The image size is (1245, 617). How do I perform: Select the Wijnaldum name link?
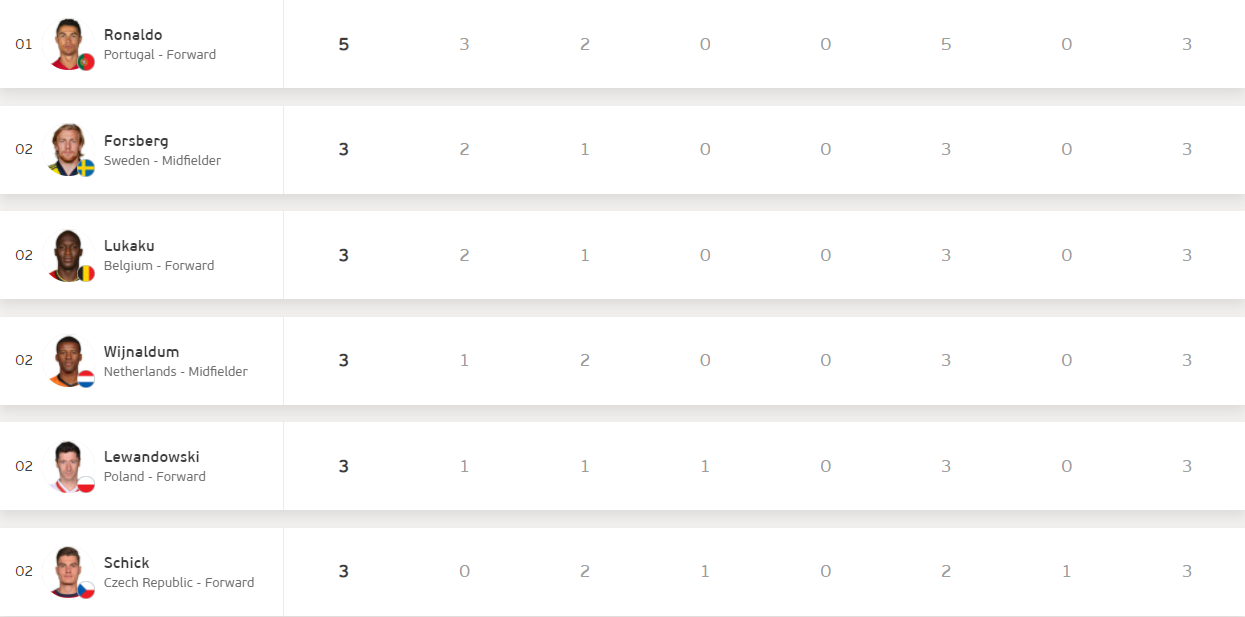pyautogui.click(x=141, y=352)
